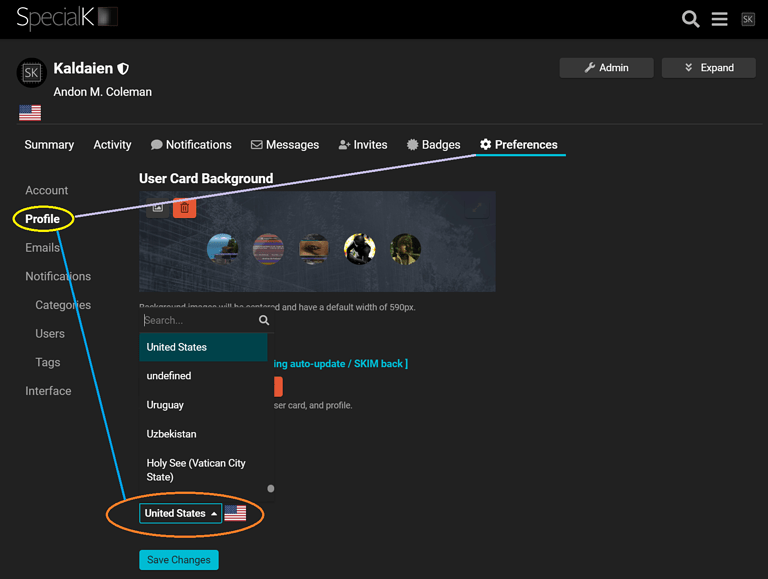This screenshot has width=768, height=579.
Task: Open the search magnifier in header
Action: click(x=690, y=19)
